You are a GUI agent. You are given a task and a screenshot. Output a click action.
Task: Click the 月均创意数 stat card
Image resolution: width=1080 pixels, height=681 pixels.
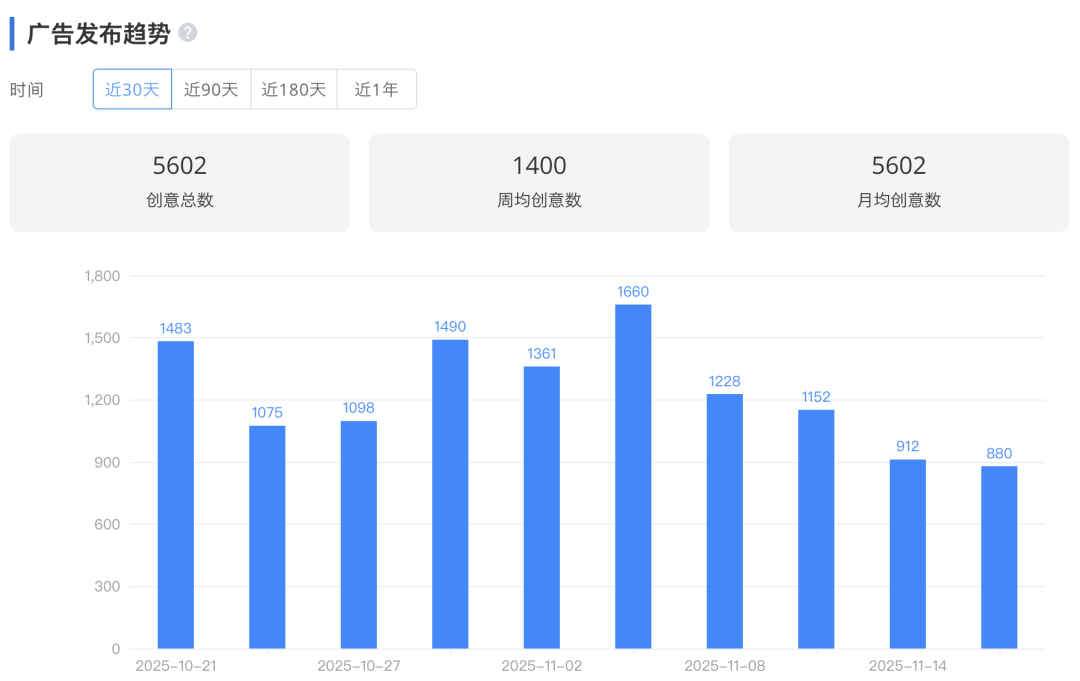898,182
